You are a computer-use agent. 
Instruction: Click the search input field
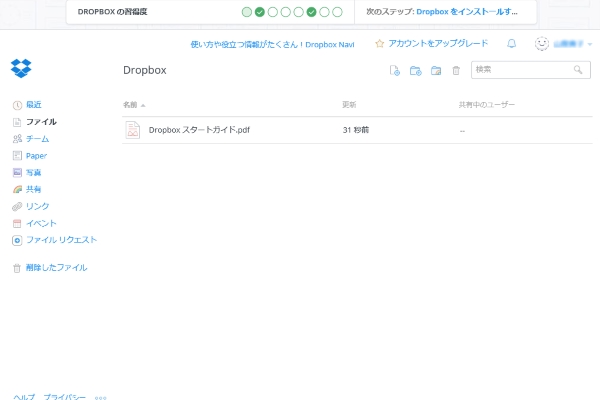[531, 70]
